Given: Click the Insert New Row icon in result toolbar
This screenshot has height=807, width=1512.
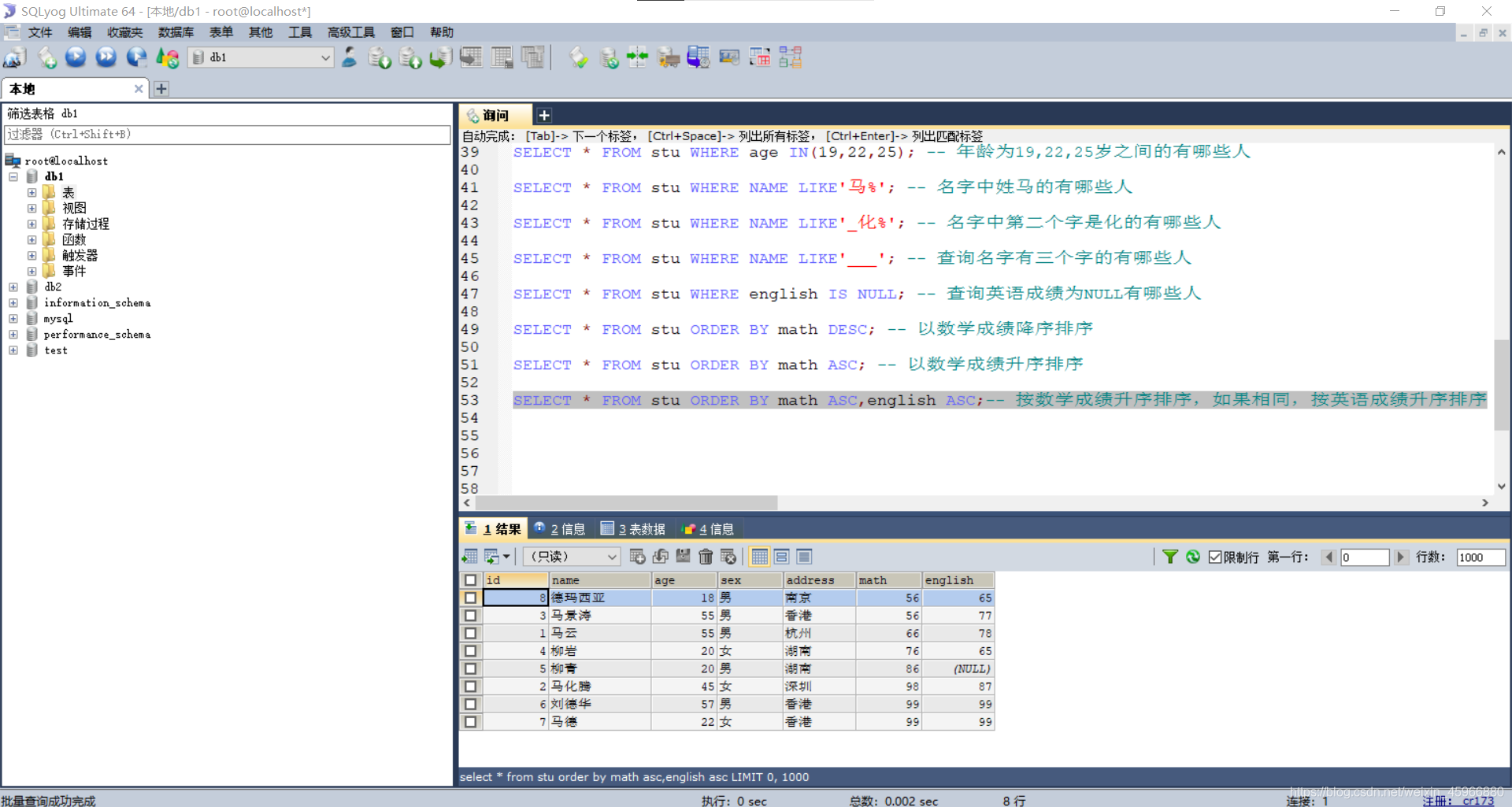Looking at the screenshot, I should (x=637, y=557).
